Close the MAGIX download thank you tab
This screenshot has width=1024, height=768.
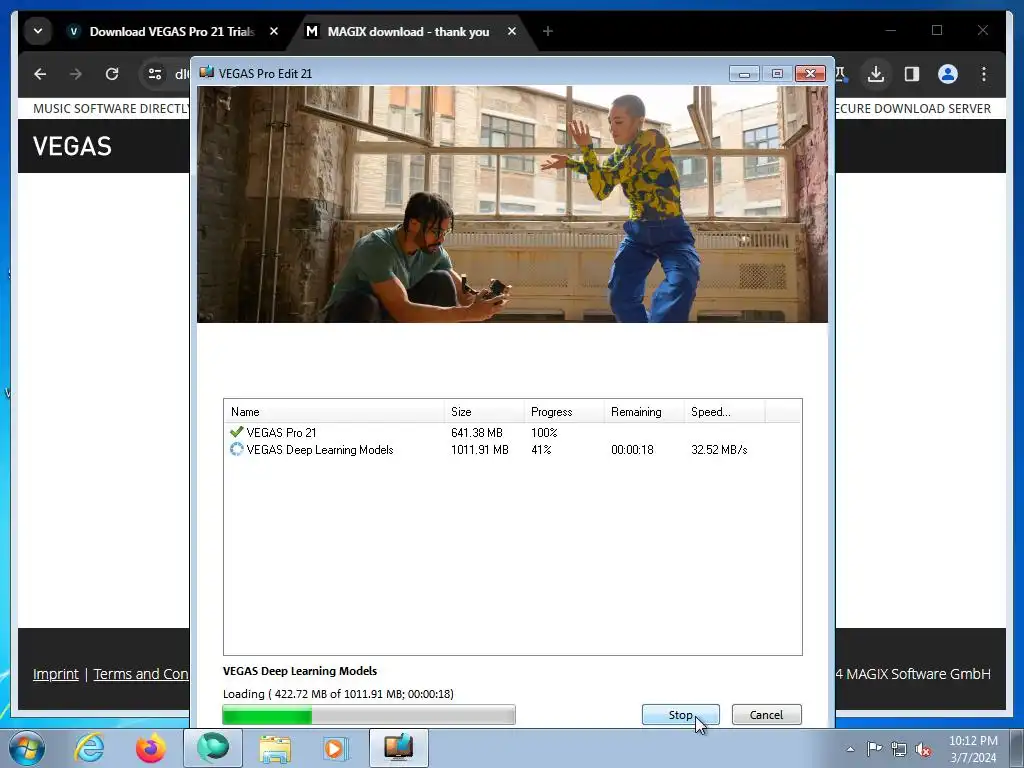coord(512,31)
